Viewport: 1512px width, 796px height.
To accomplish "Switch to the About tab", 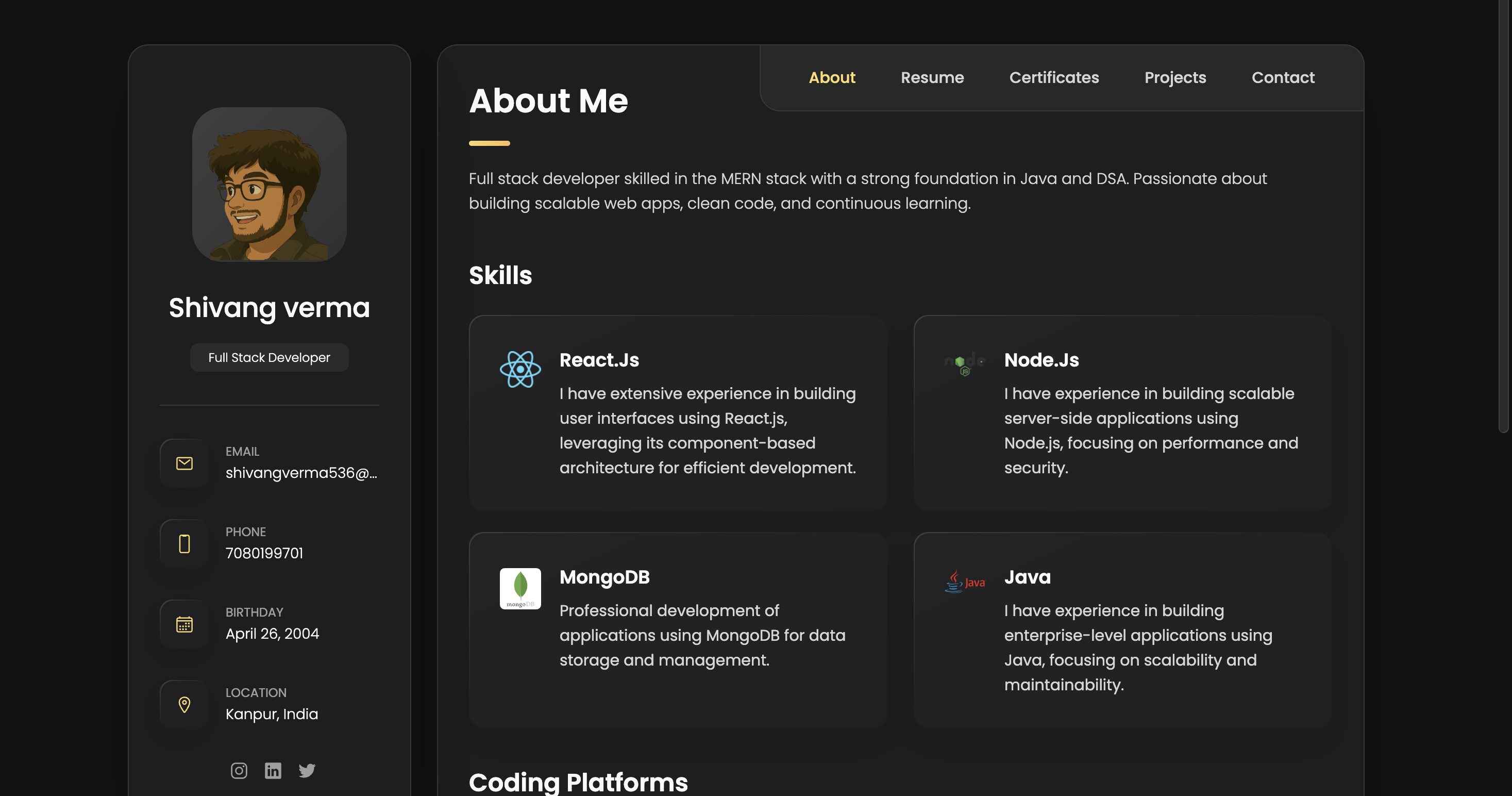I will 832,77.
